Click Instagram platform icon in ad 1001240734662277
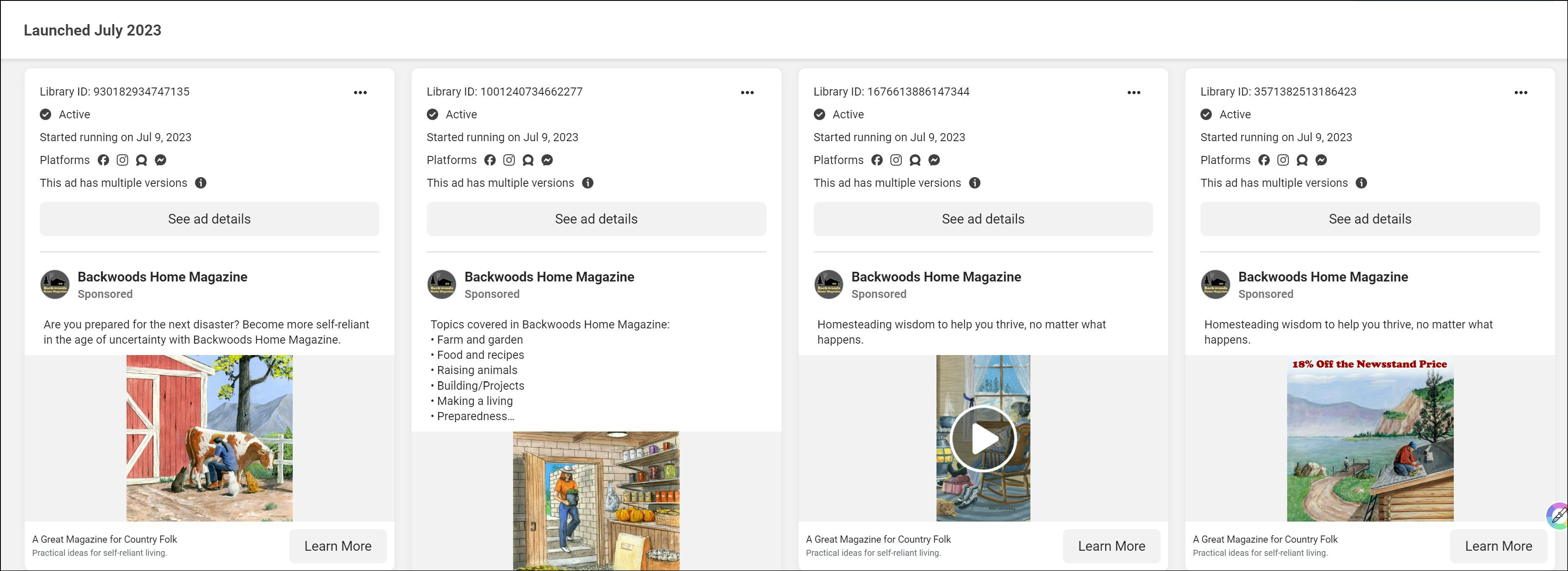1568x571 pixels. pyautogui.click(x=509, y=160)
